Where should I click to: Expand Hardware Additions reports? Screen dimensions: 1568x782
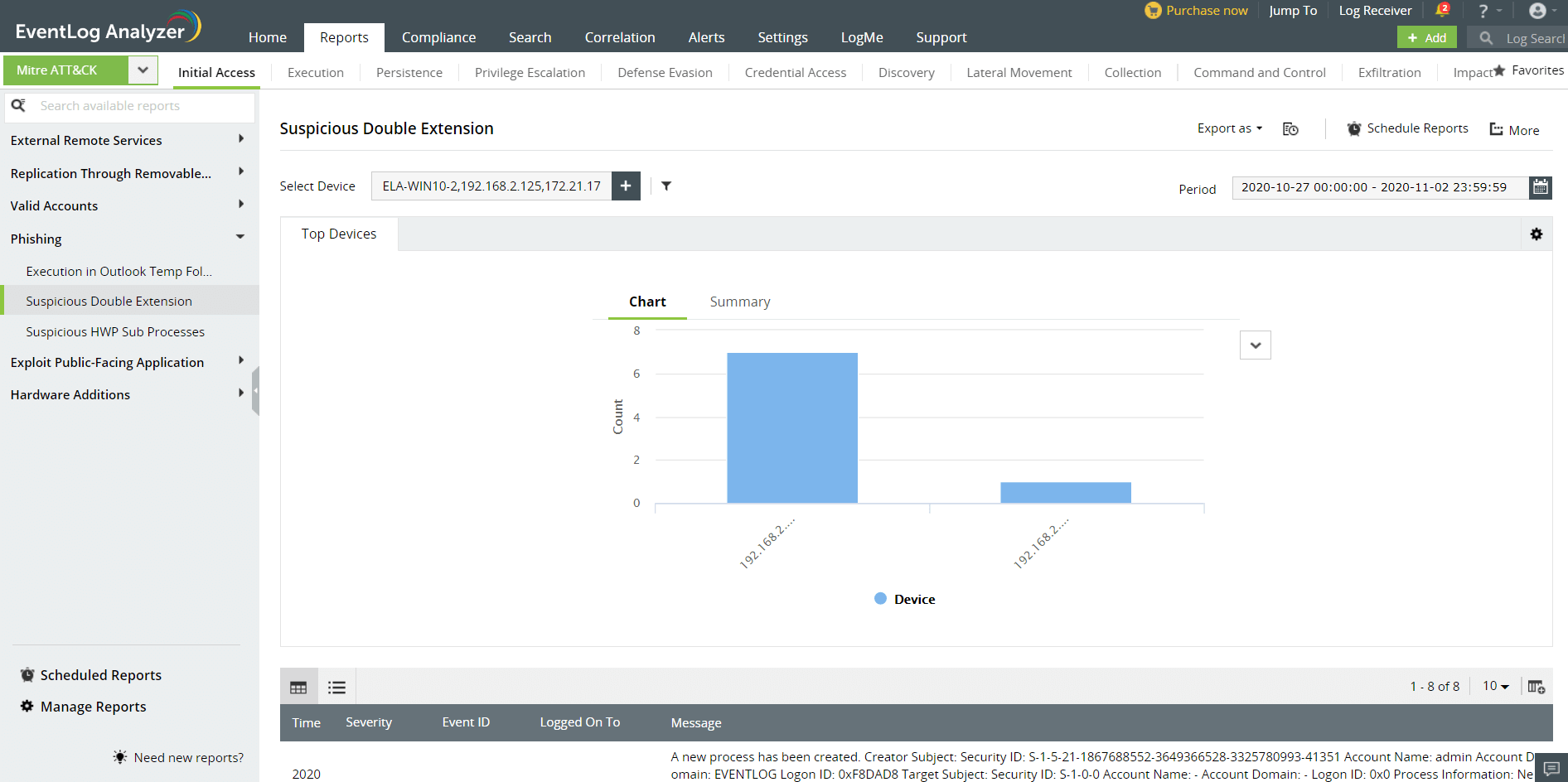tap(241, 393)
